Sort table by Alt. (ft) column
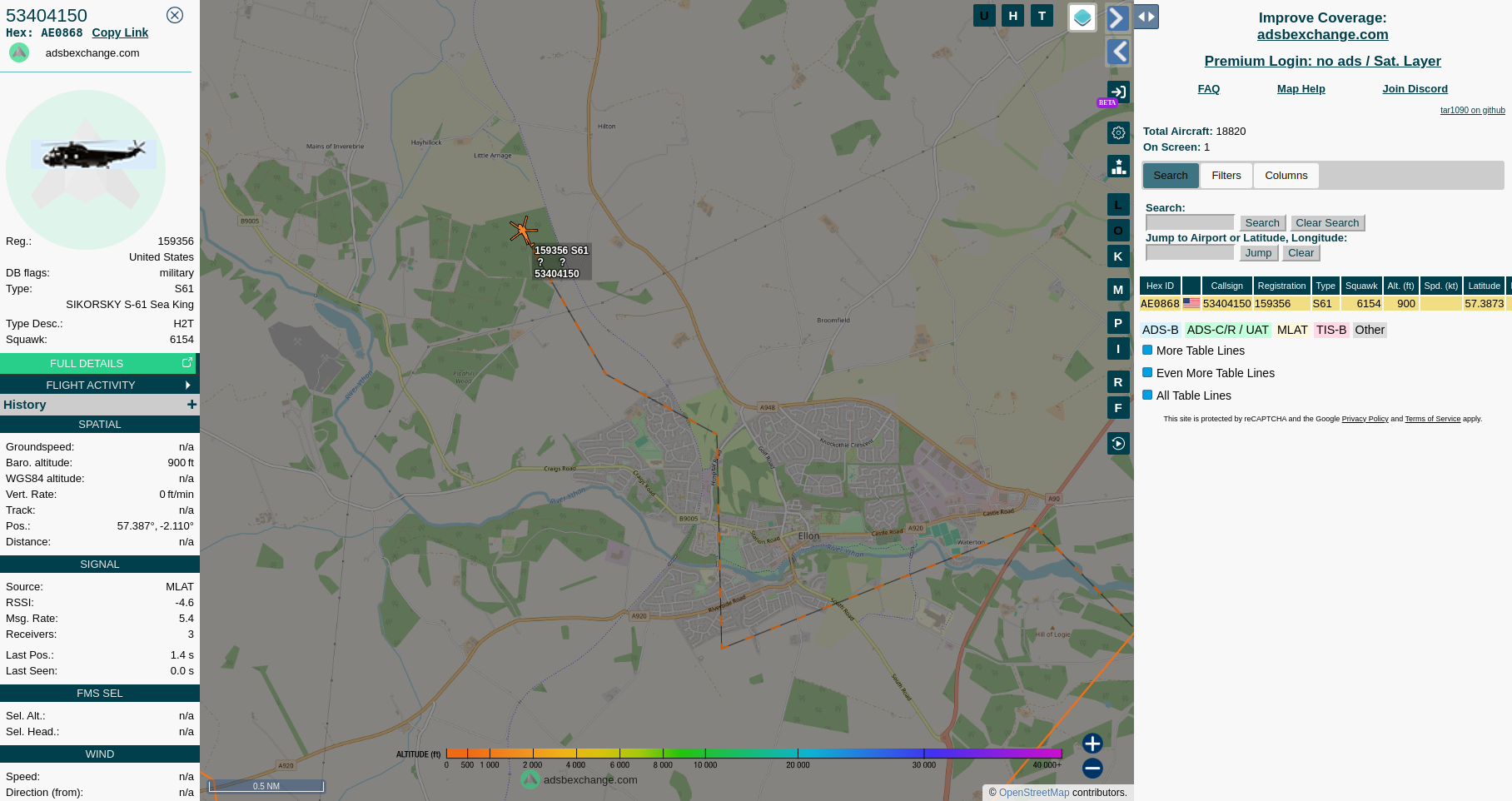Image resolution: width=1512 pixels, height=801 pixels. 1400,286
